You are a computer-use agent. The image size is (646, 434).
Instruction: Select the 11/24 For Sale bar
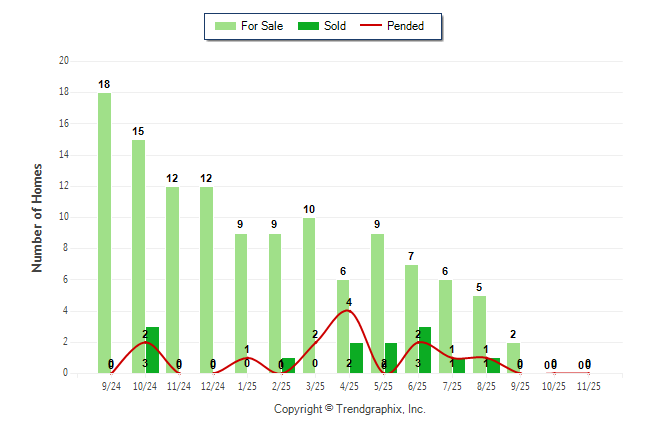pos(172,280)
